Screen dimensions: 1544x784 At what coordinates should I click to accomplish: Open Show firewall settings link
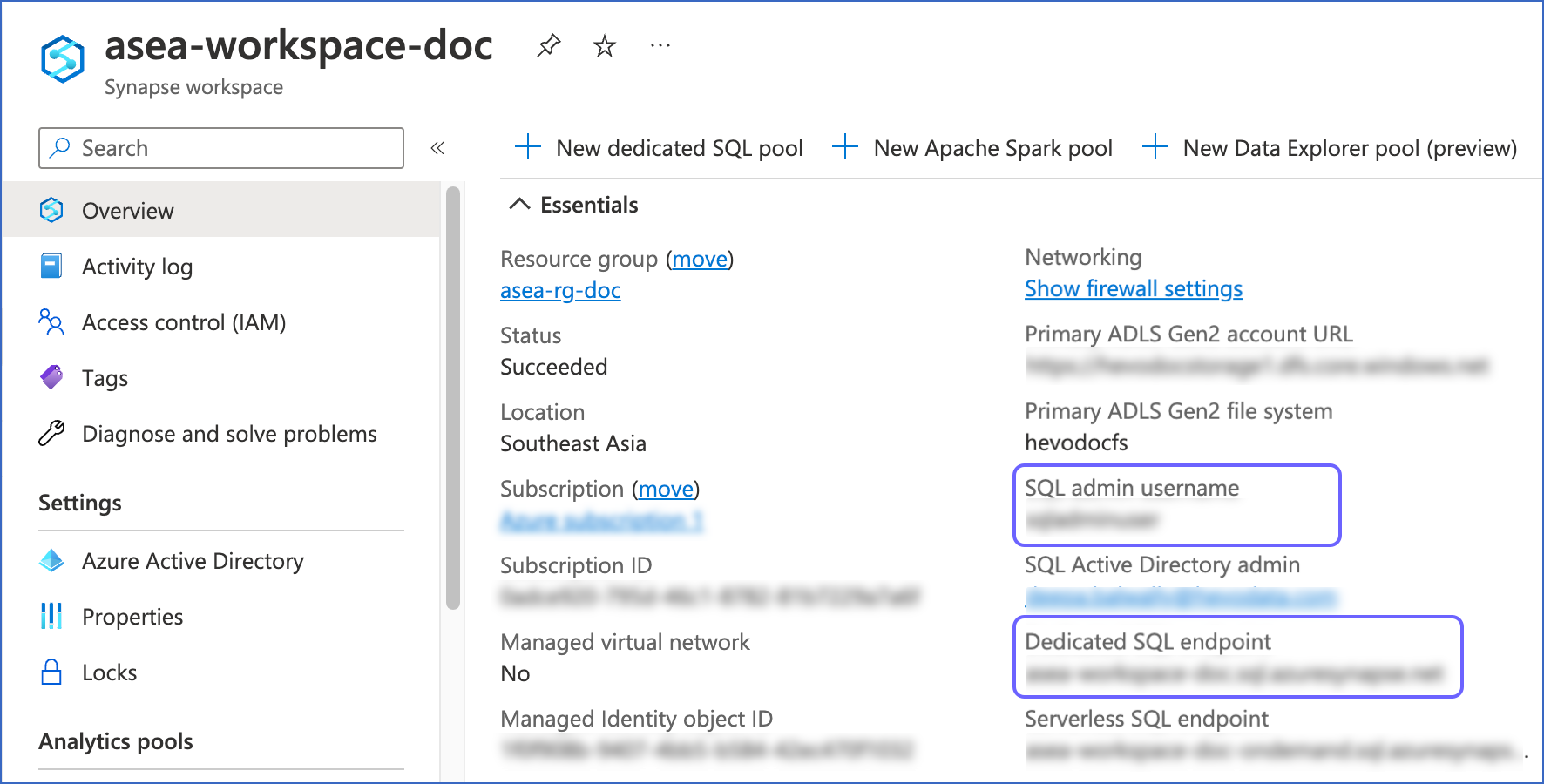(1134, 288)
